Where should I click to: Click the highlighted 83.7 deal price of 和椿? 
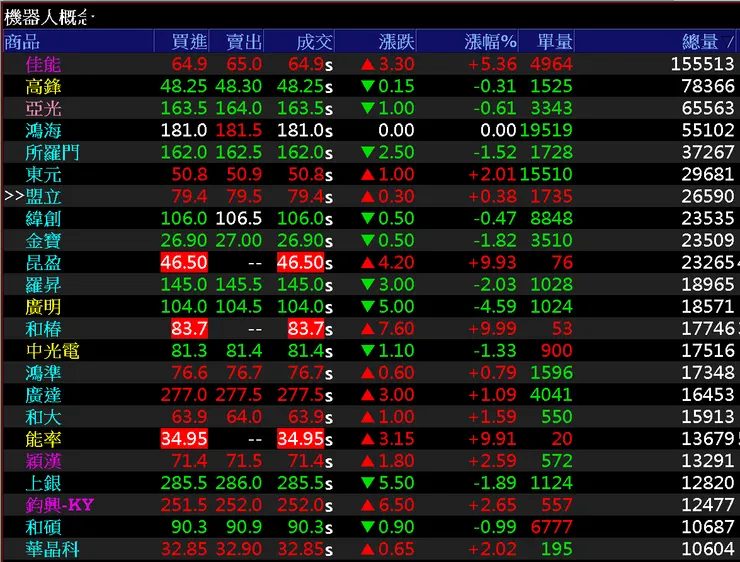[306, 328]
